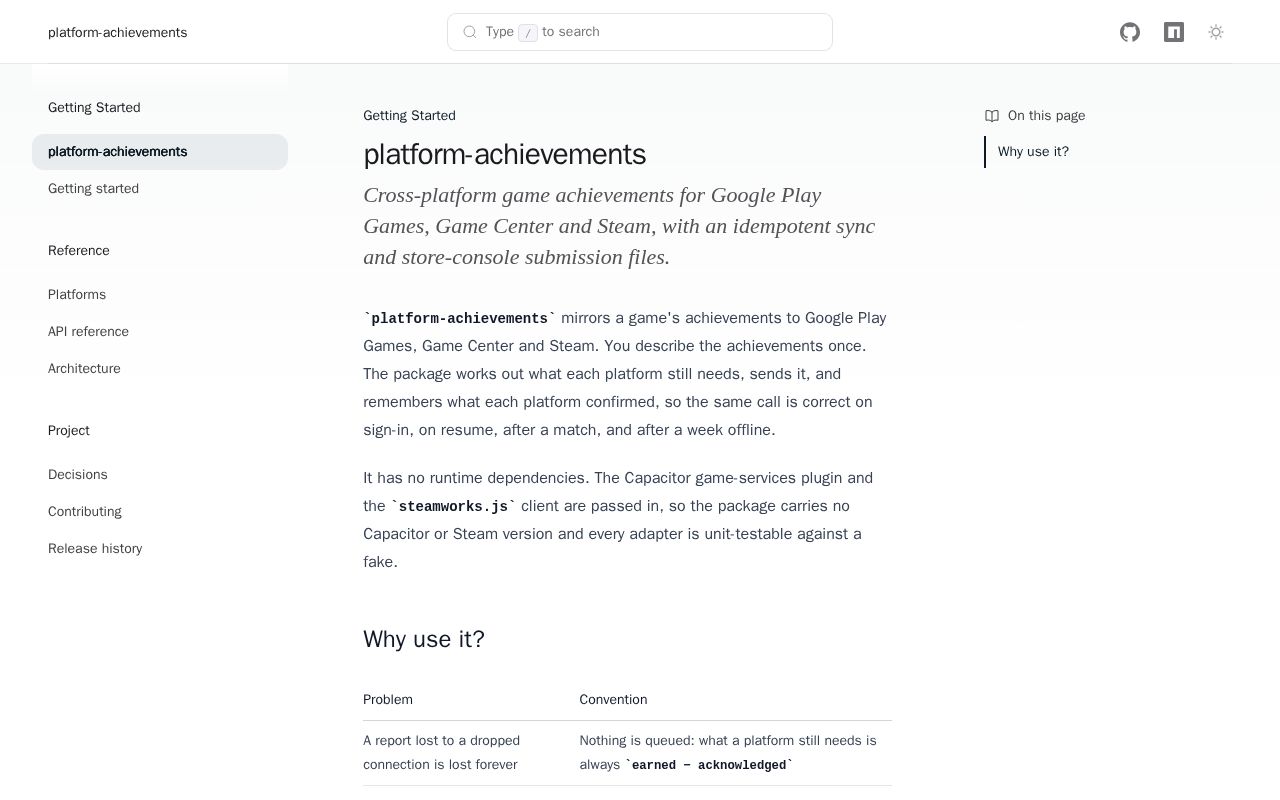1280x800 pixels.
Task: Click the 'Getting Started' breadcrumb above title
Action: coord(409,116)
